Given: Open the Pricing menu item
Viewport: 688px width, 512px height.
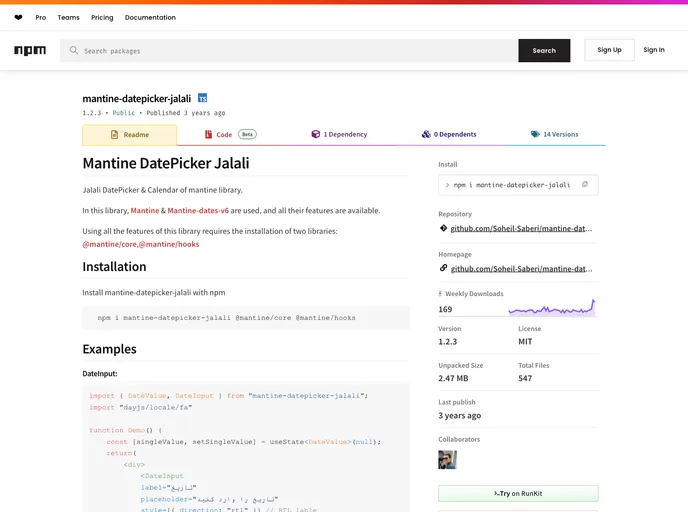Looking at the screenshot, I should pos(102,18).
